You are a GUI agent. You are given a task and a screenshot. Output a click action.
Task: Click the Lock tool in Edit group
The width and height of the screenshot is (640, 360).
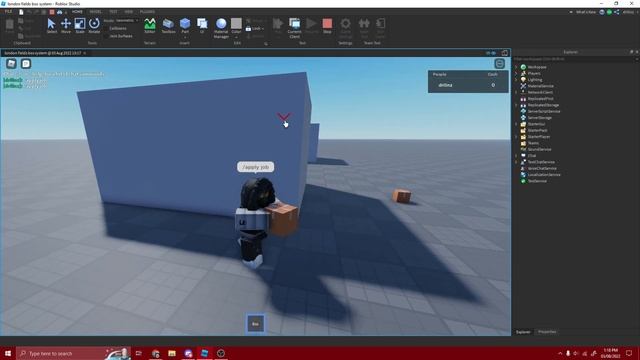coord(255,29)
